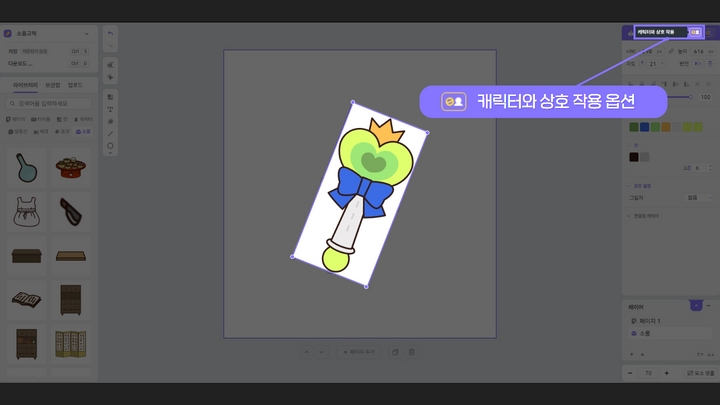Select the circle shape tool

pos(110,145)
